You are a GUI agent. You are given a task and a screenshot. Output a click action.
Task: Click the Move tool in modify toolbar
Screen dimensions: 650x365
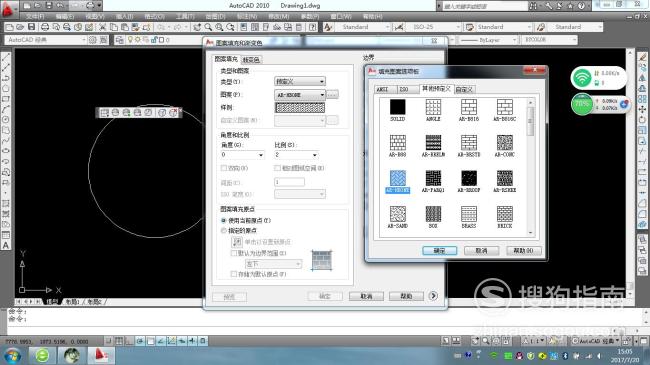642,110
